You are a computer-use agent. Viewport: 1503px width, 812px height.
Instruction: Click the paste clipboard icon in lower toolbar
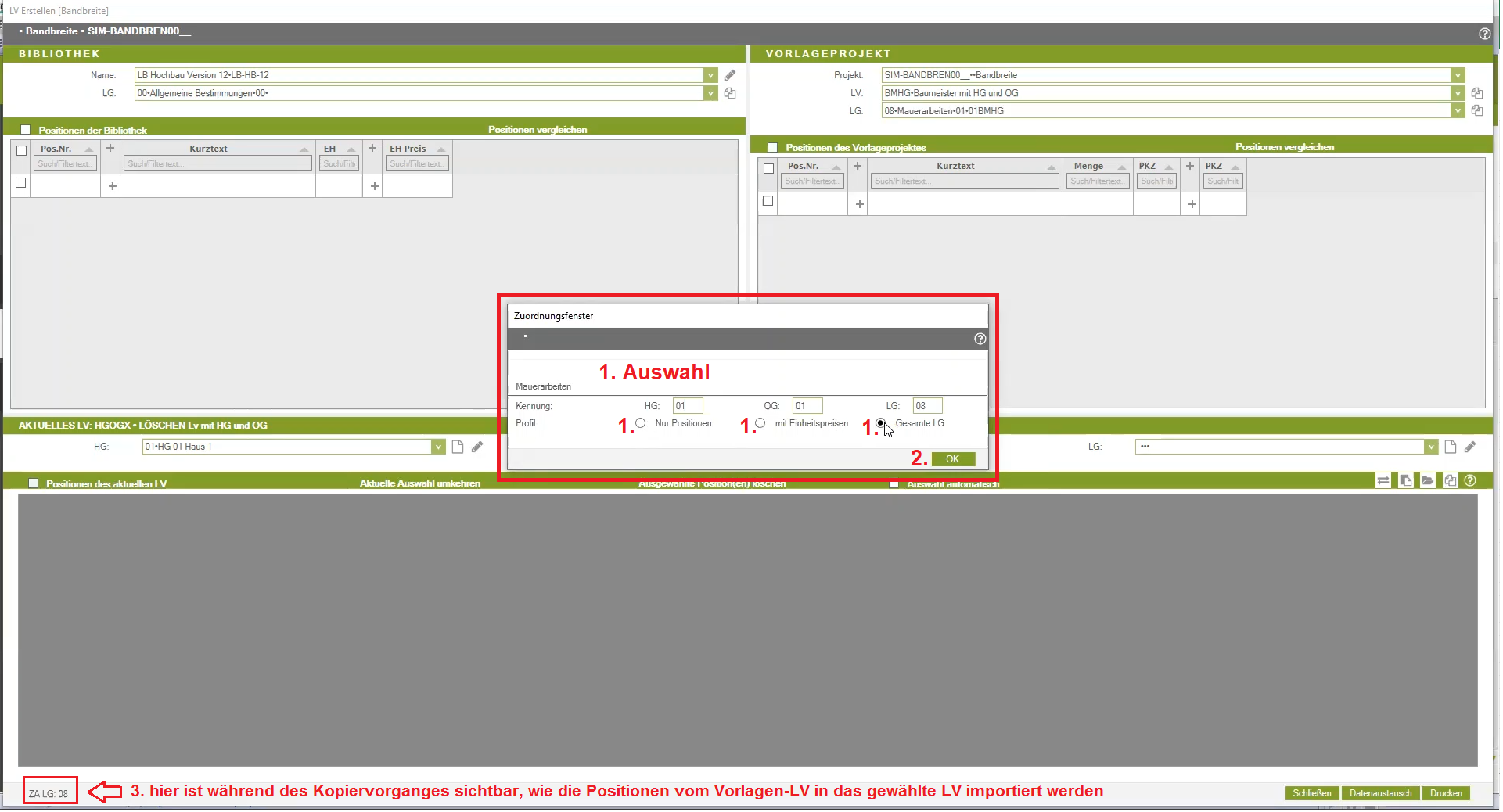click(x=1406, y=481)
